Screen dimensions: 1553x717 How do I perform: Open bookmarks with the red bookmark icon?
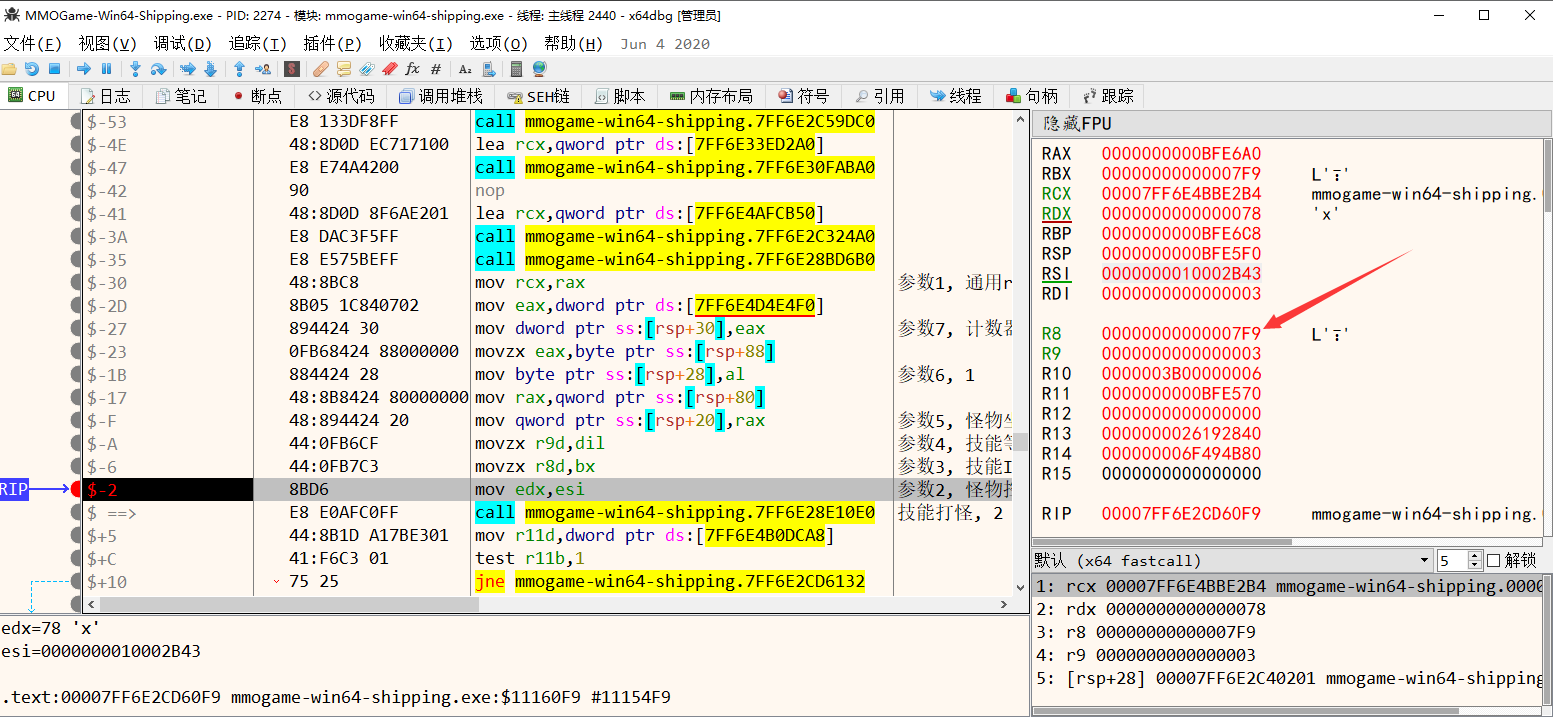(389, 69)
